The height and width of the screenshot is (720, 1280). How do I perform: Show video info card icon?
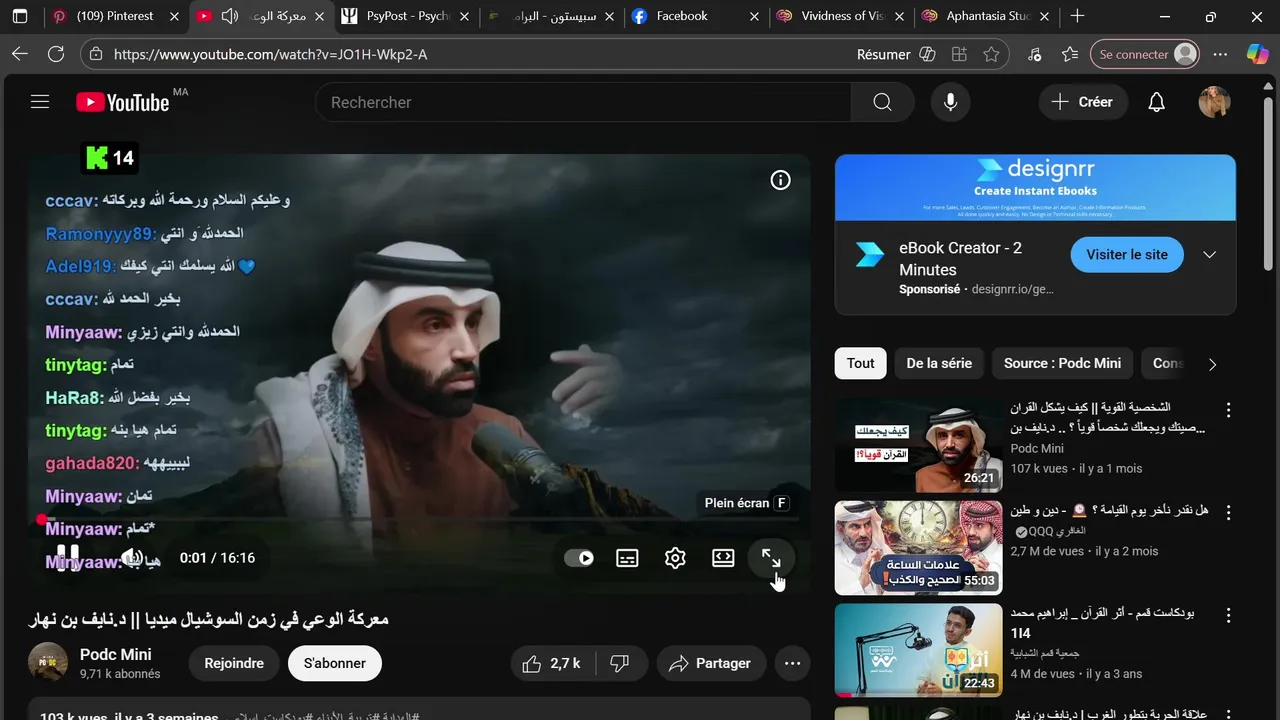[780, 180]
